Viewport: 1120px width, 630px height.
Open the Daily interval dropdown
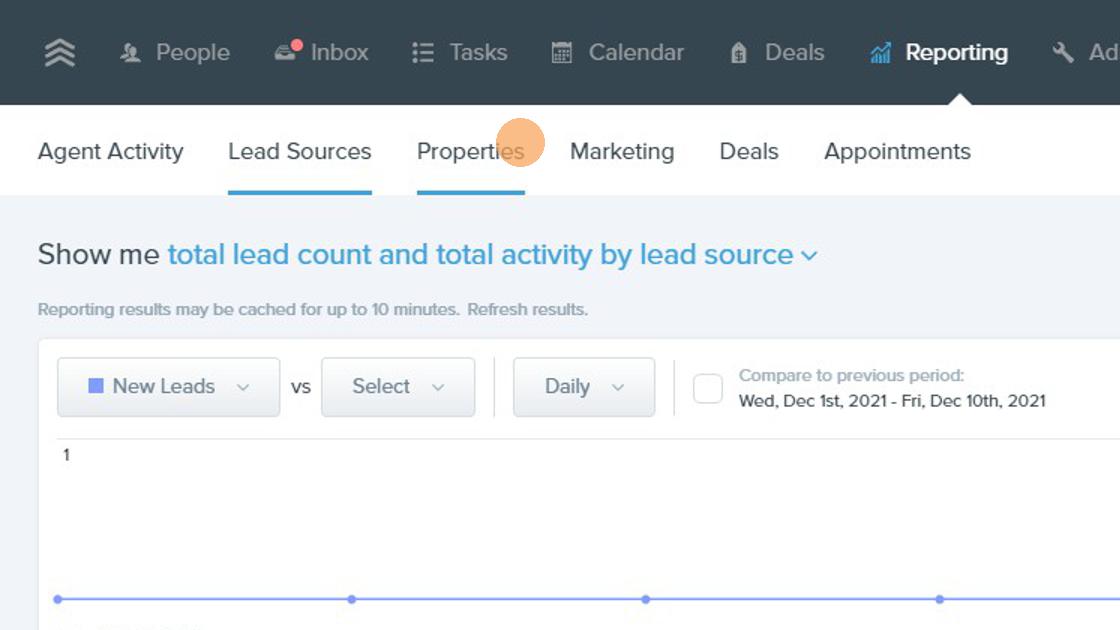[584, 387]
